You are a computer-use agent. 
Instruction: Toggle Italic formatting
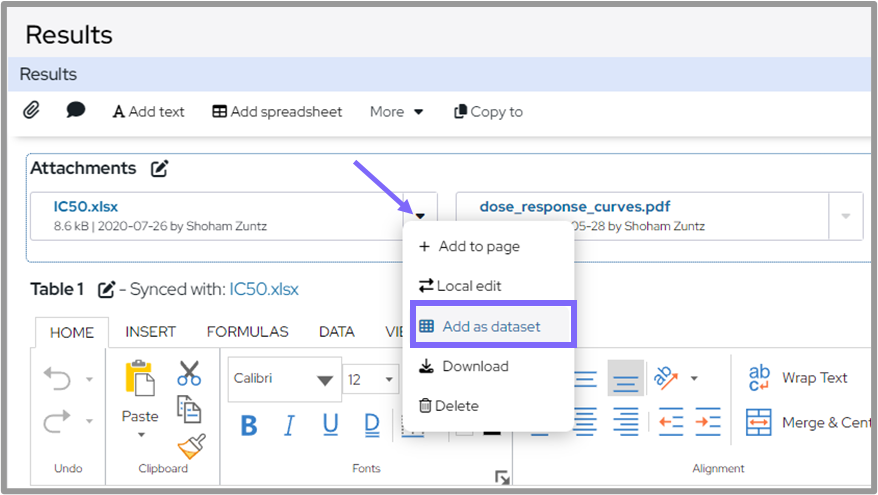[290, 426]
